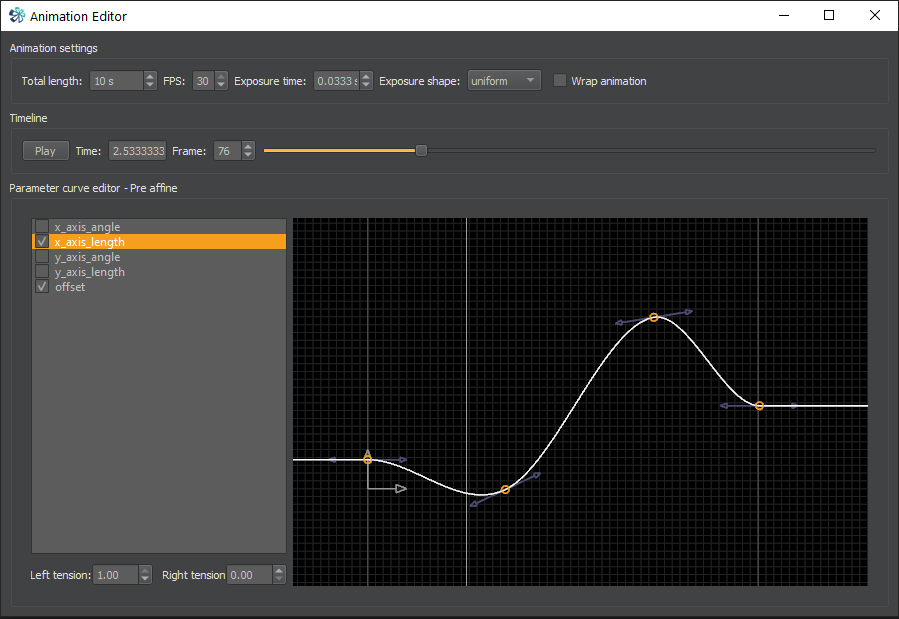Click left tangent handle of dip keyframe
This screenshot has height=619, width=899.
[x=474, y=504]
